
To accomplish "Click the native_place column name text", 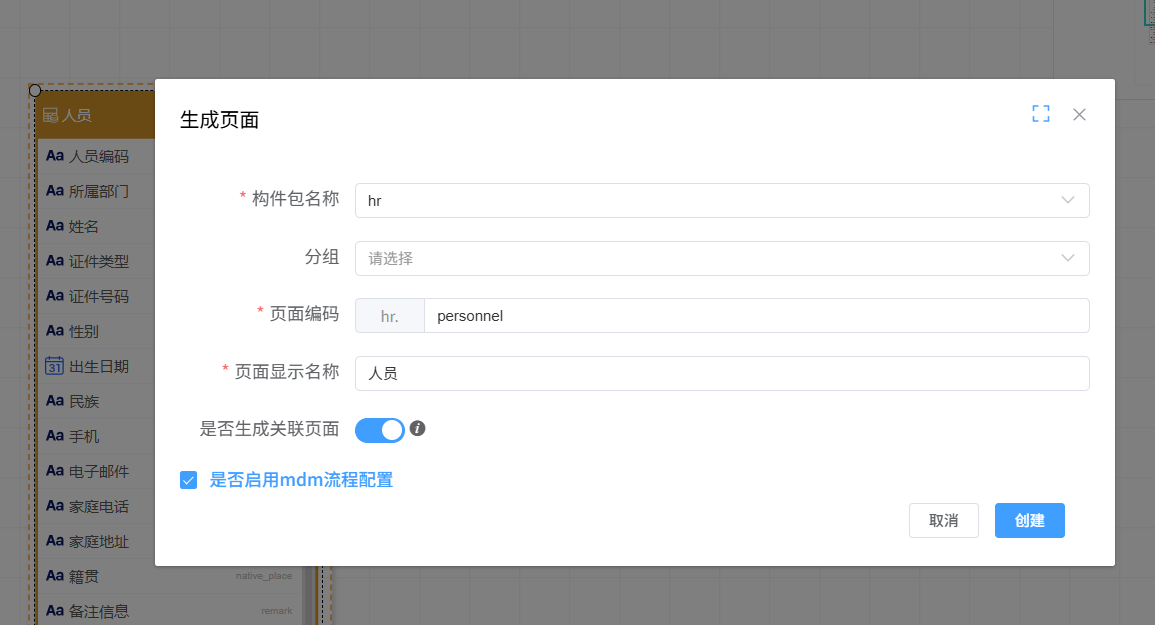I will (x=264, y=576).
